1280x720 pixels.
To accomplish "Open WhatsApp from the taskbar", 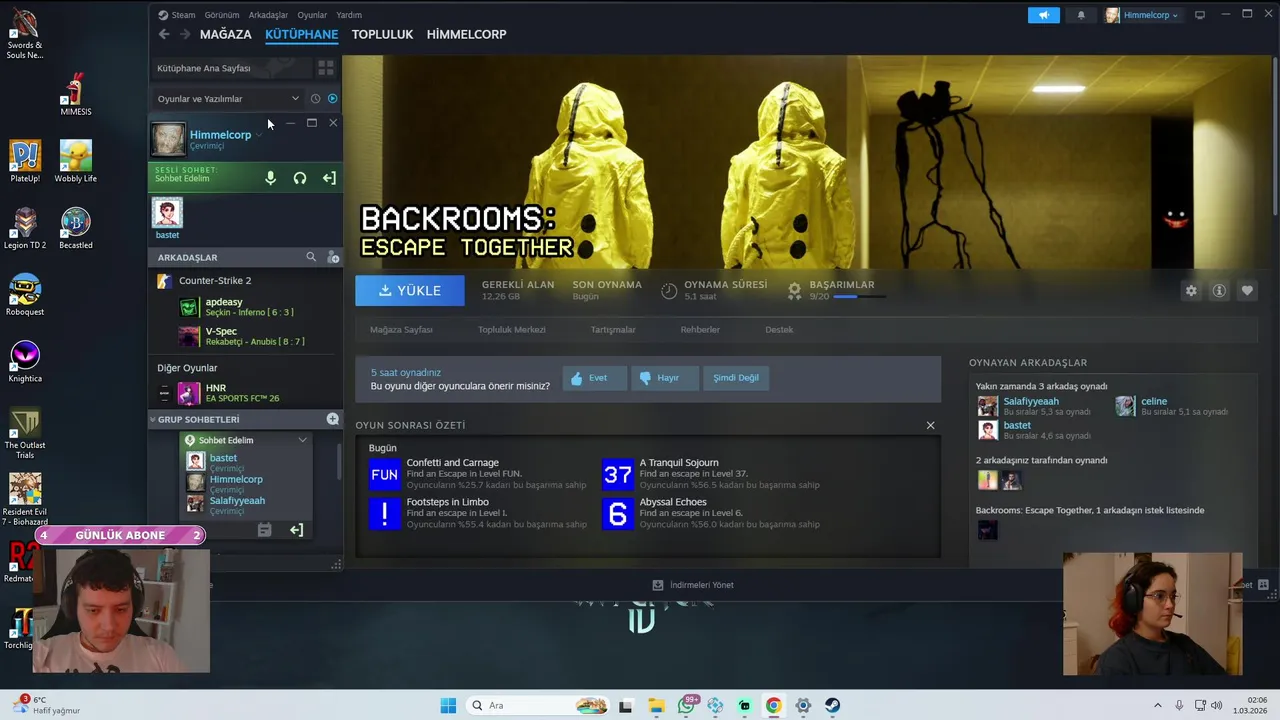I will point(687,705).
